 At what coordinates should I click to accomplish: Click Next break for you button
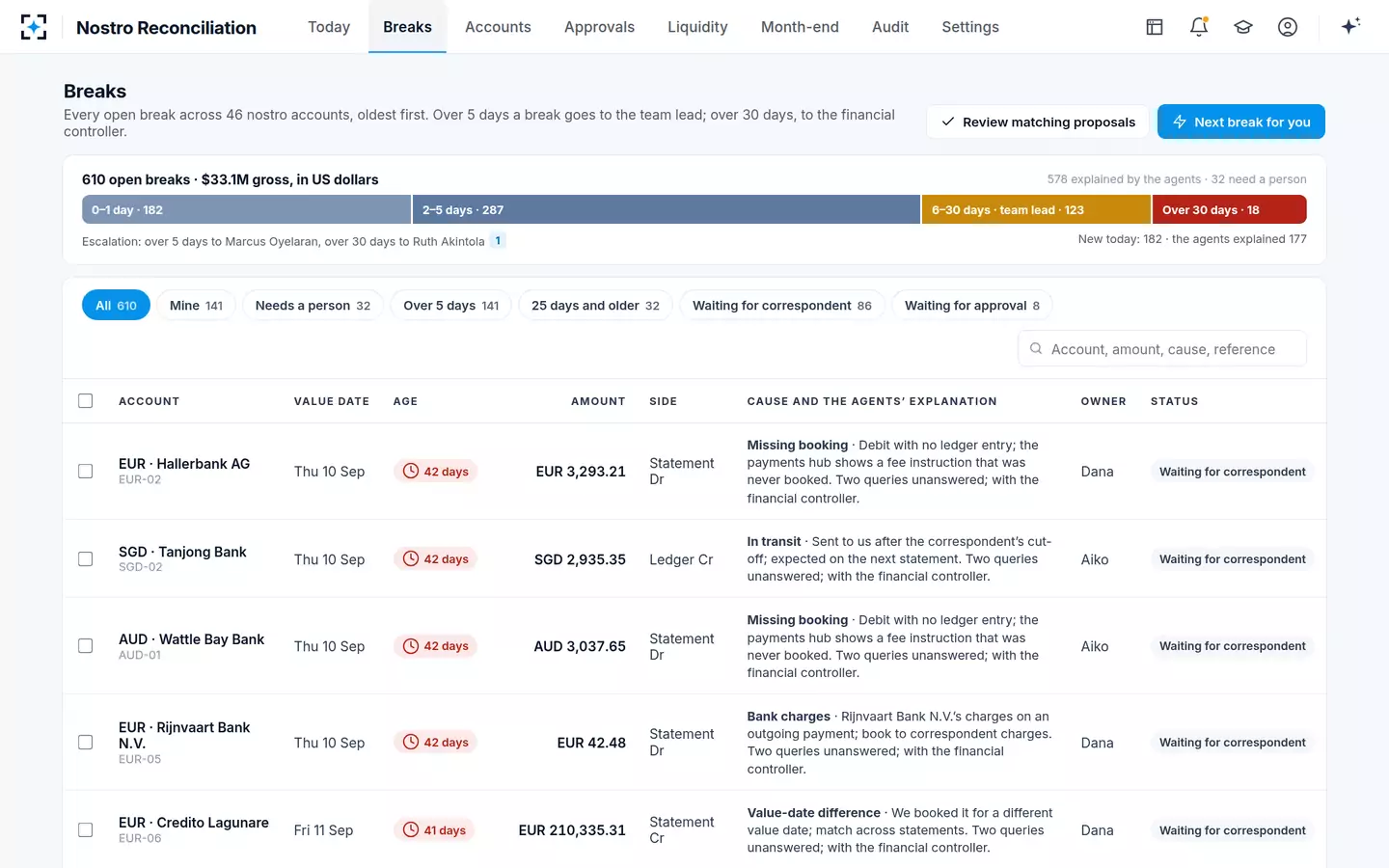click(1241, 122)
